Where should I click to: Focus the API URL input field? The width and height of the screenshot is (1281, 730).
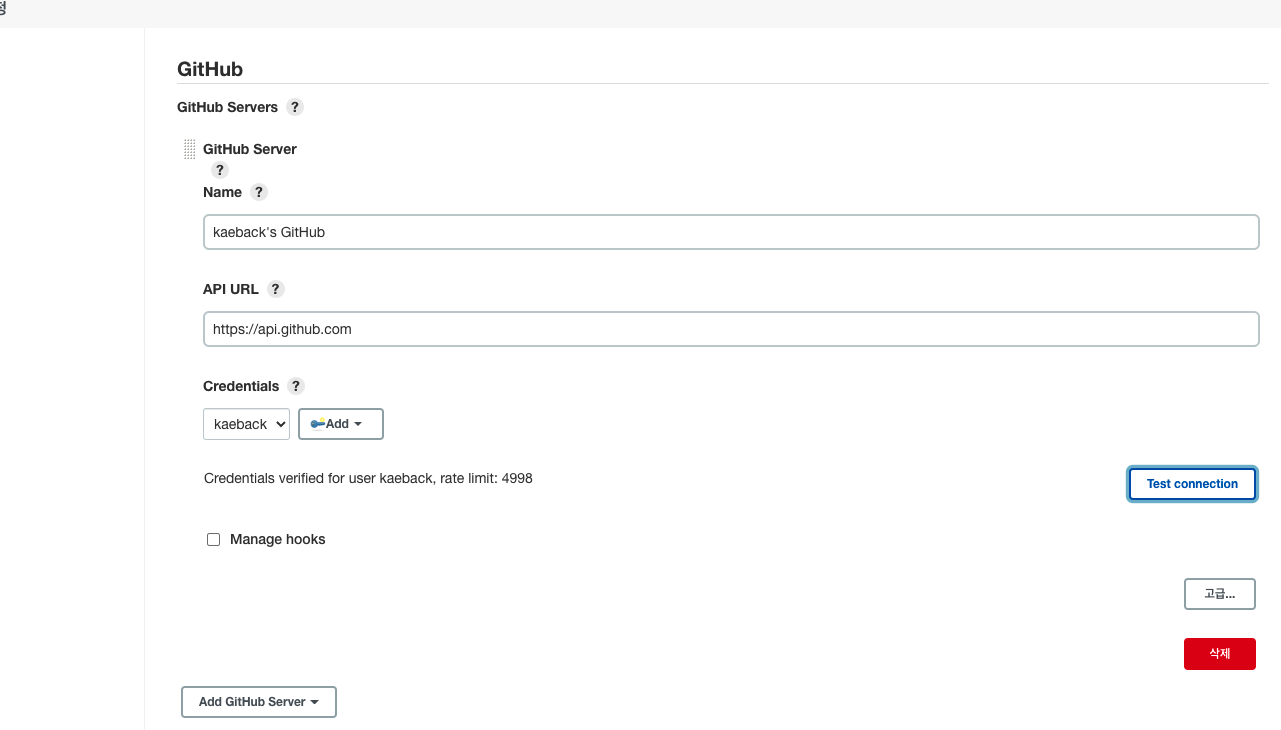coord(731,329)
